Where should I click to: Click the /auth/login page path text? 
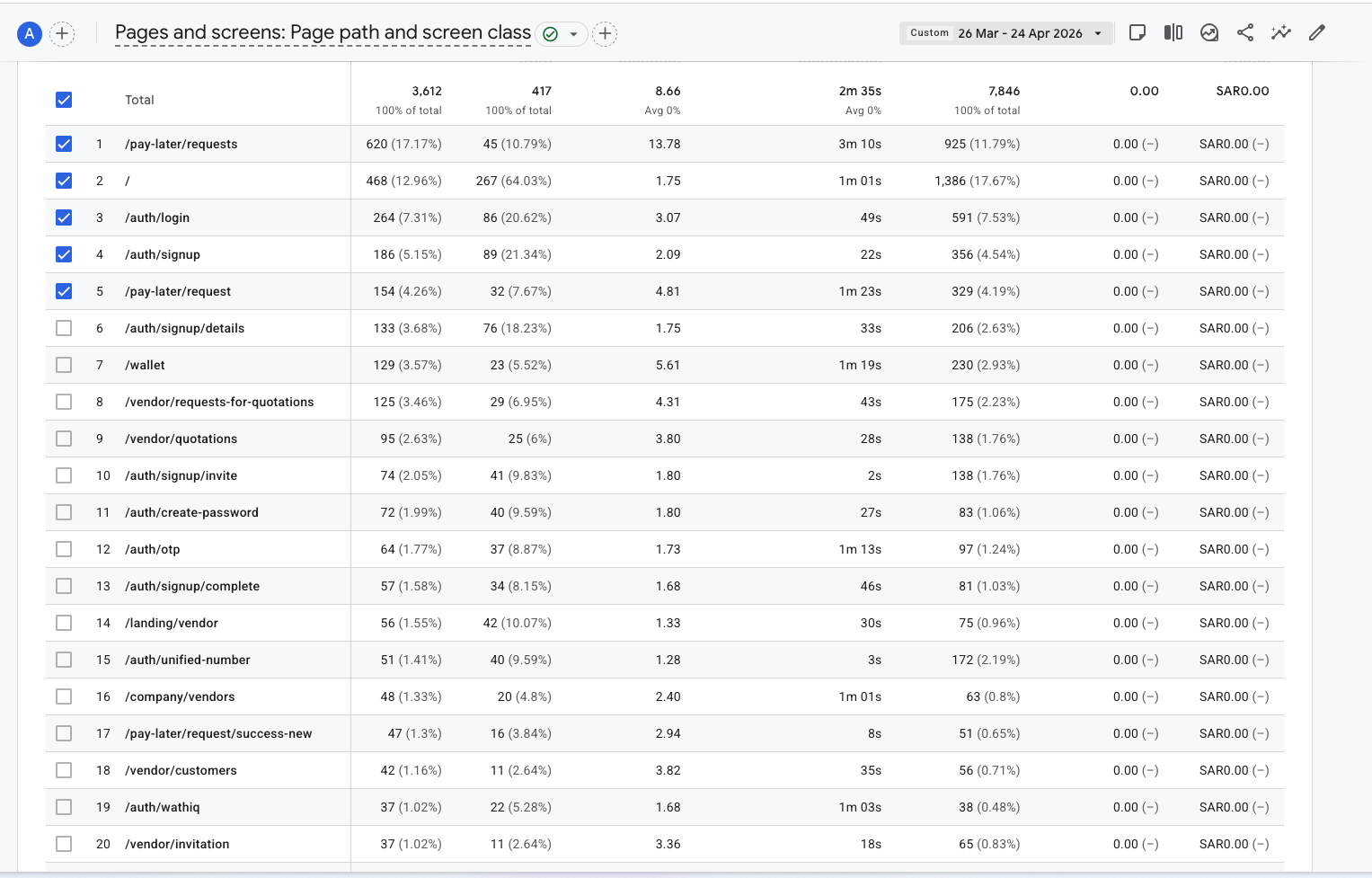point(157,217)
